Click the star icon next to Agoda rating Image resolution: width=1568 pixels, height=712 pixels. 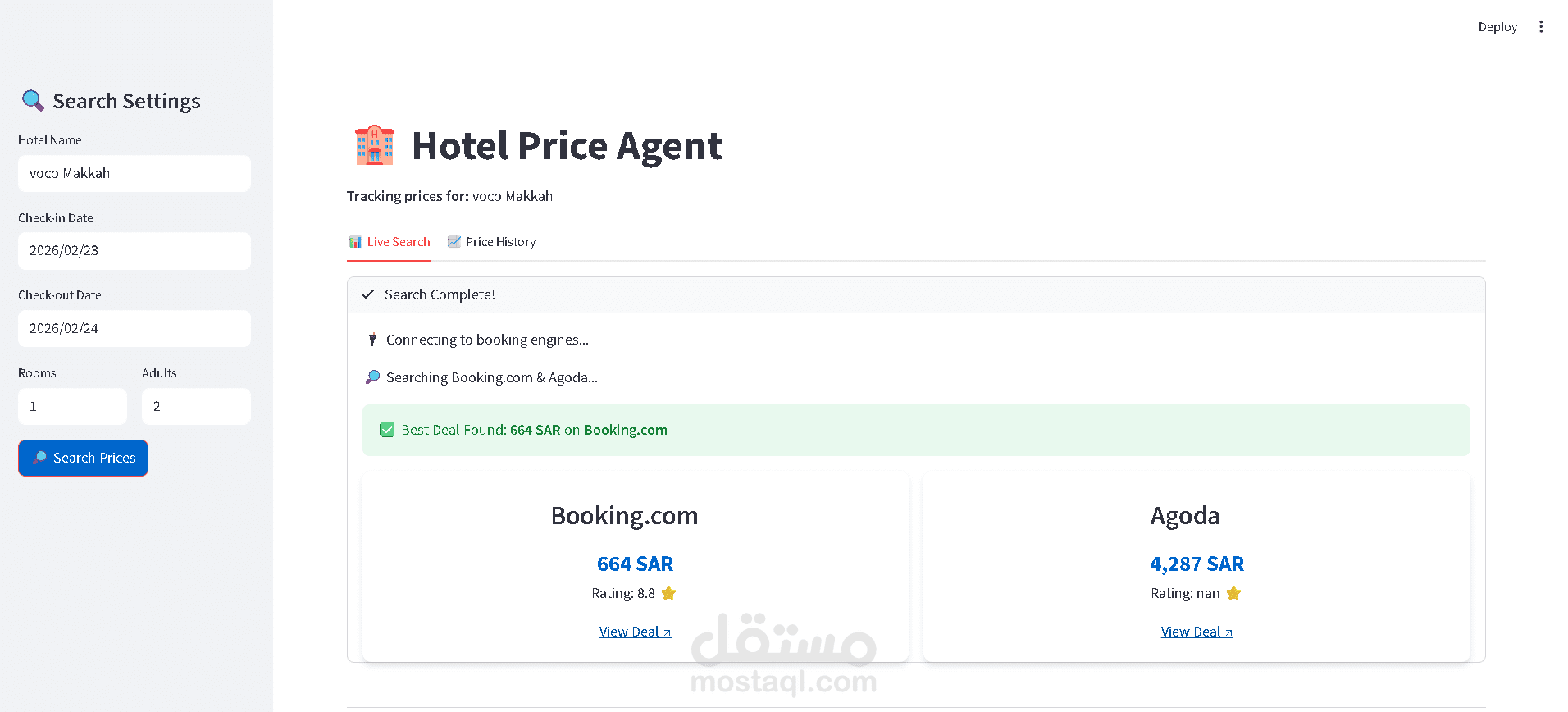1233,593
